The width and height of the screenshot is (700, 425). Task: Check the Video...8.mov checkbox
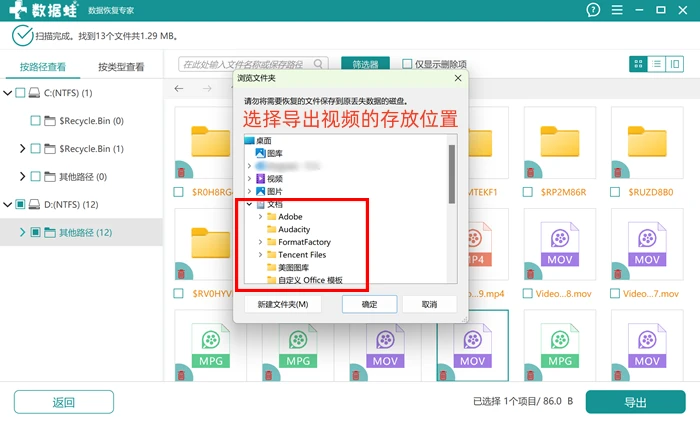point(528,293)
